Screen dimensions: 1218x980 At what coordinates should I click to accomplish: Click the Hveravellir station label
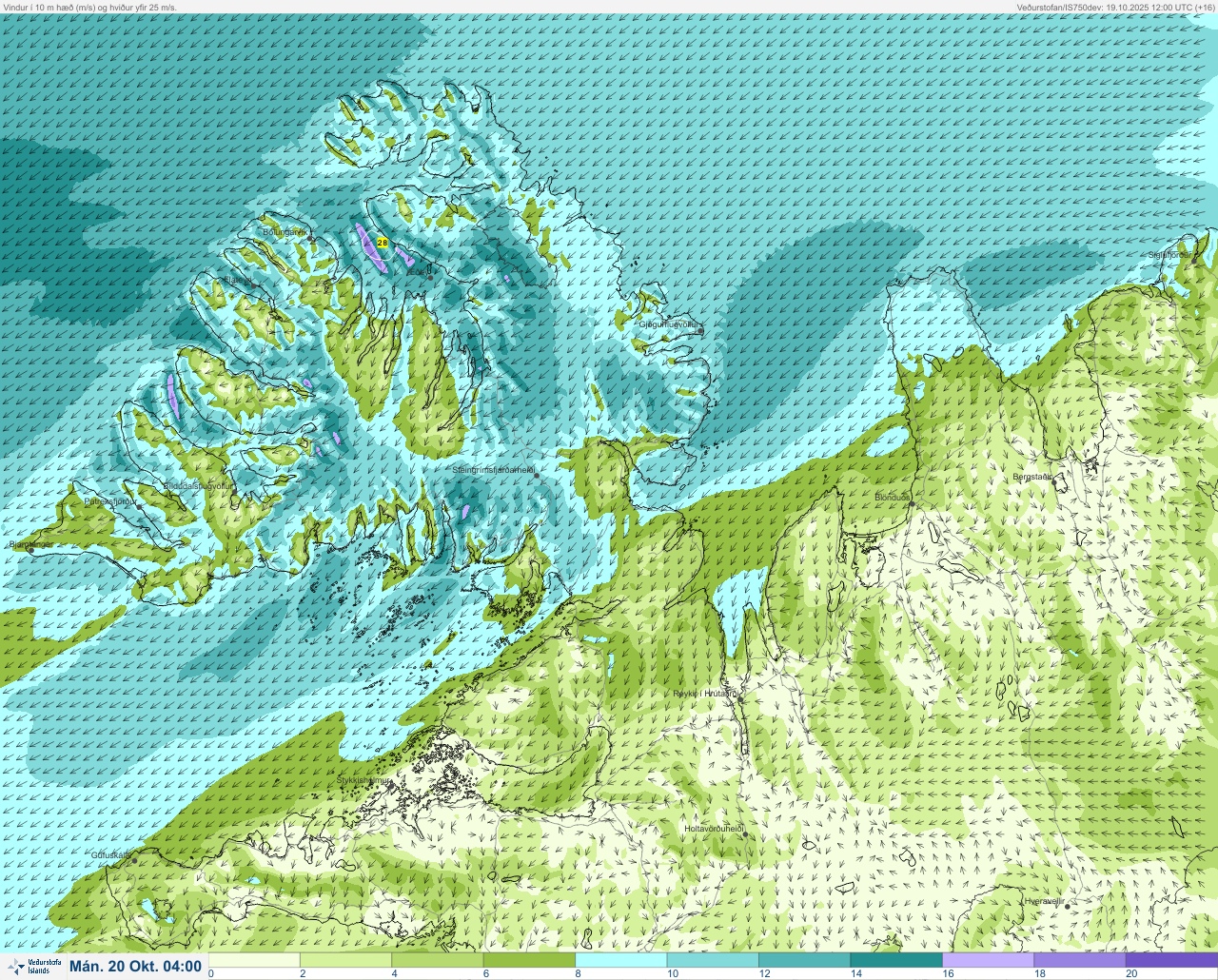tap(1043, 901)
